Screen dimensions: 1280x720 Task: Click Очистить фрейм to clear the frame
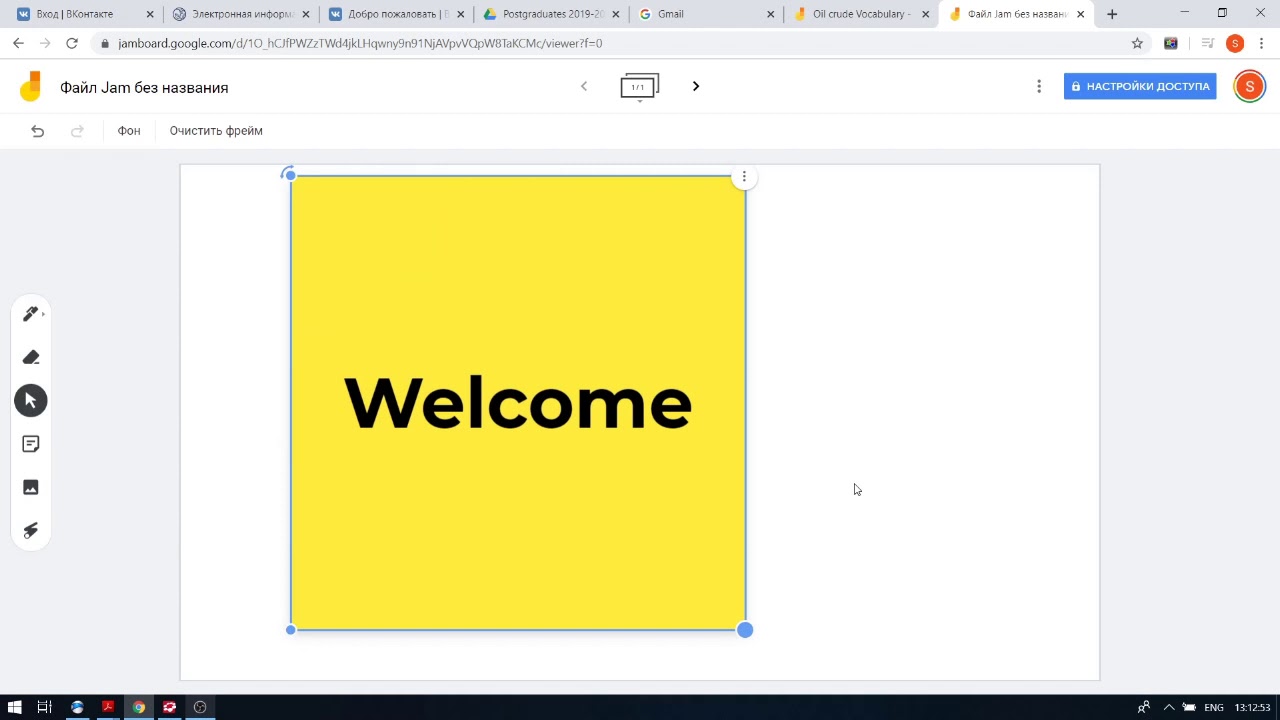pyautogui.click(x=216, y=131)
